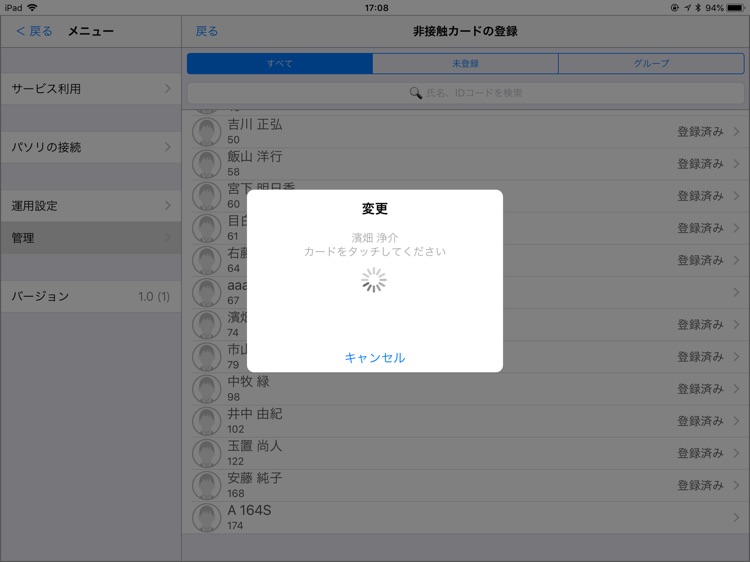Screen dimensions: 750x562
Task: Open the 飯山 洋行 entry
Action: 465,164
